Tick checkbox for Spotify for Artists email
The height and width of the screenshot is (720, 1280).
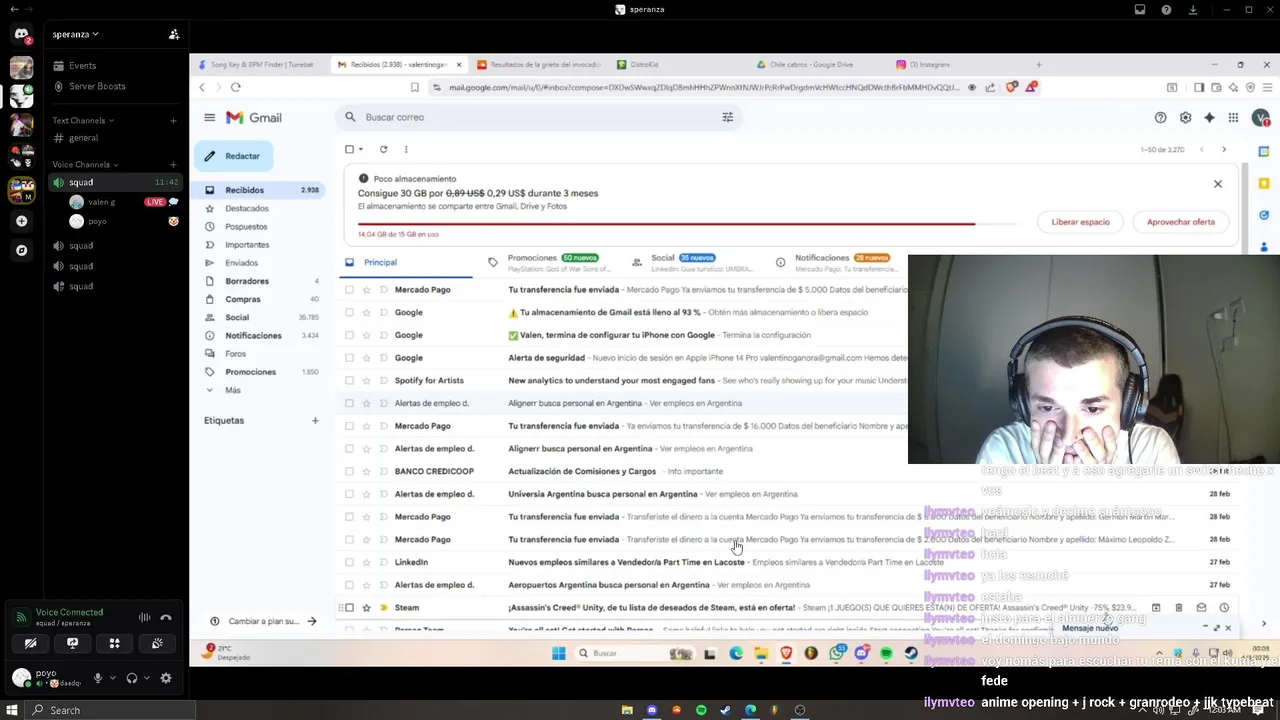point(349,380)
